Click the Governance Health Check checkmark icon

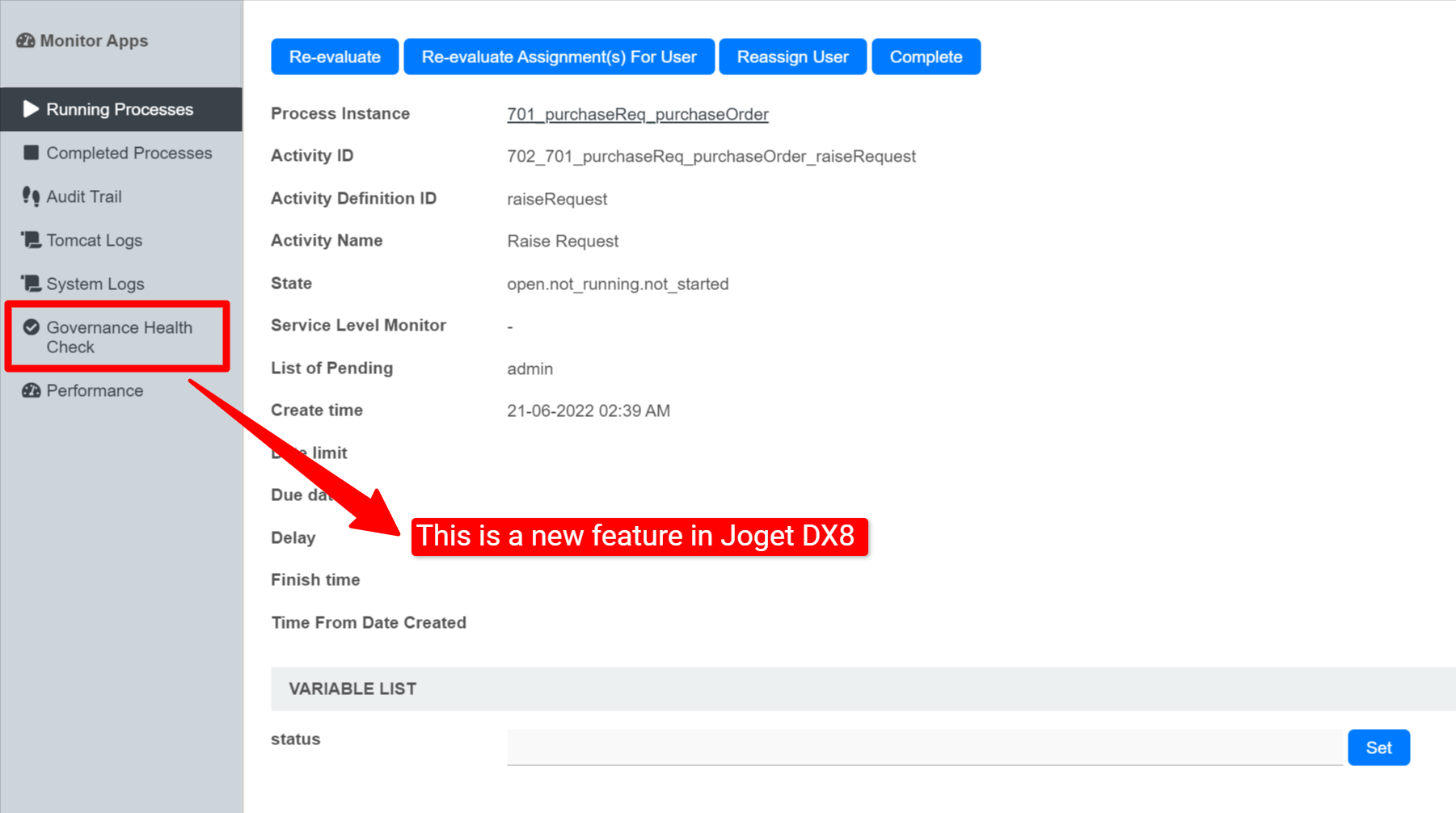tap(31, 327)
